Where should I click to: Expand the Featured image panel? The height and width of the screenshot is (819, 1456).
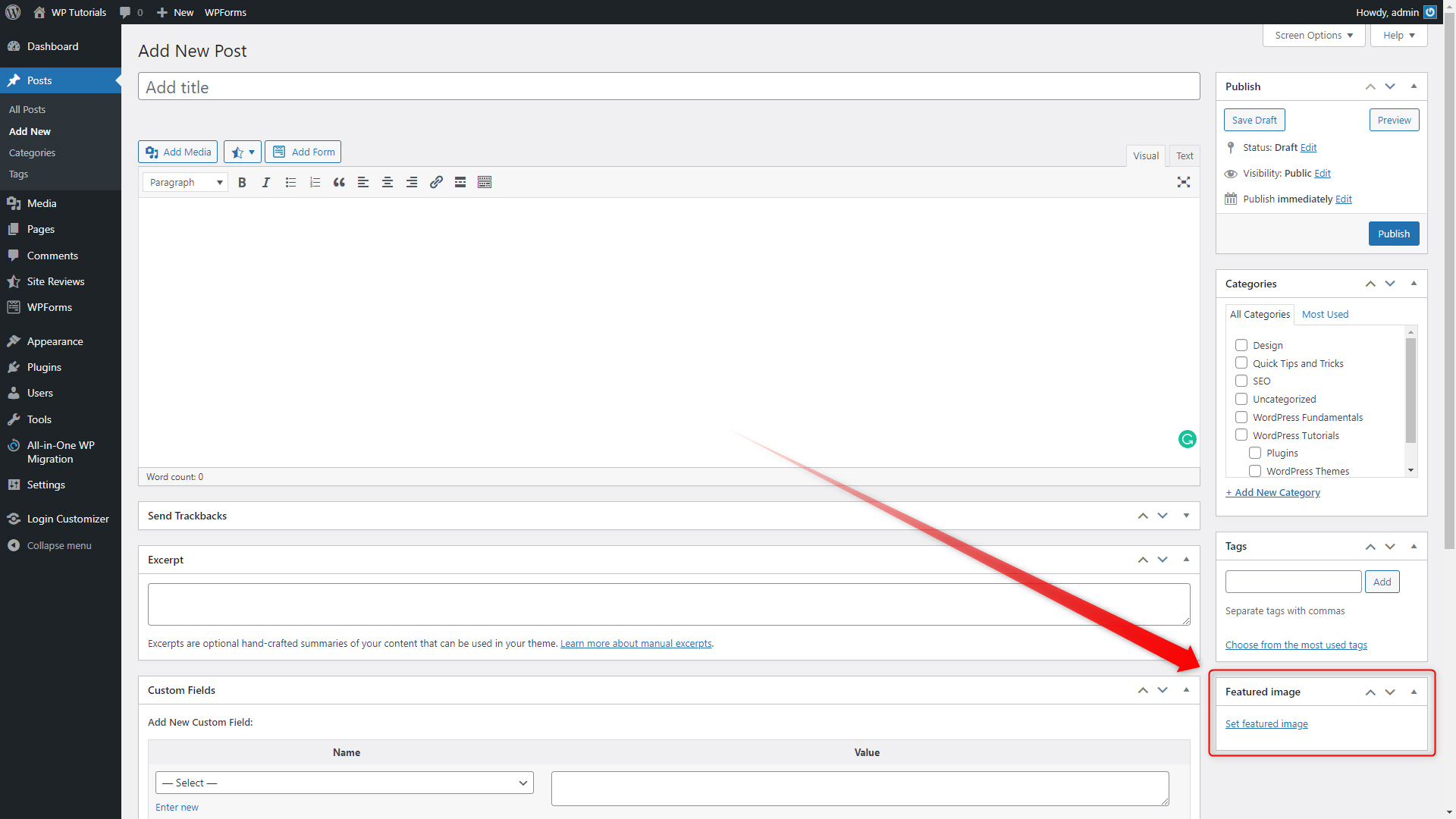[x=1413, y=691]
